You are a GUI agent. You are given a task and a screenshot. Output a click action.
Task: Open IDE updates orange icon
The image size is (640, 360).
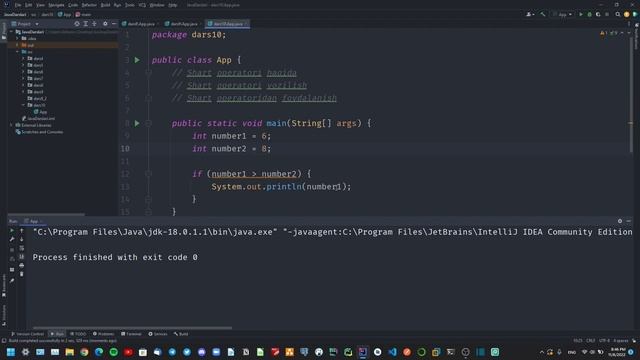click(x=627, y=14)
